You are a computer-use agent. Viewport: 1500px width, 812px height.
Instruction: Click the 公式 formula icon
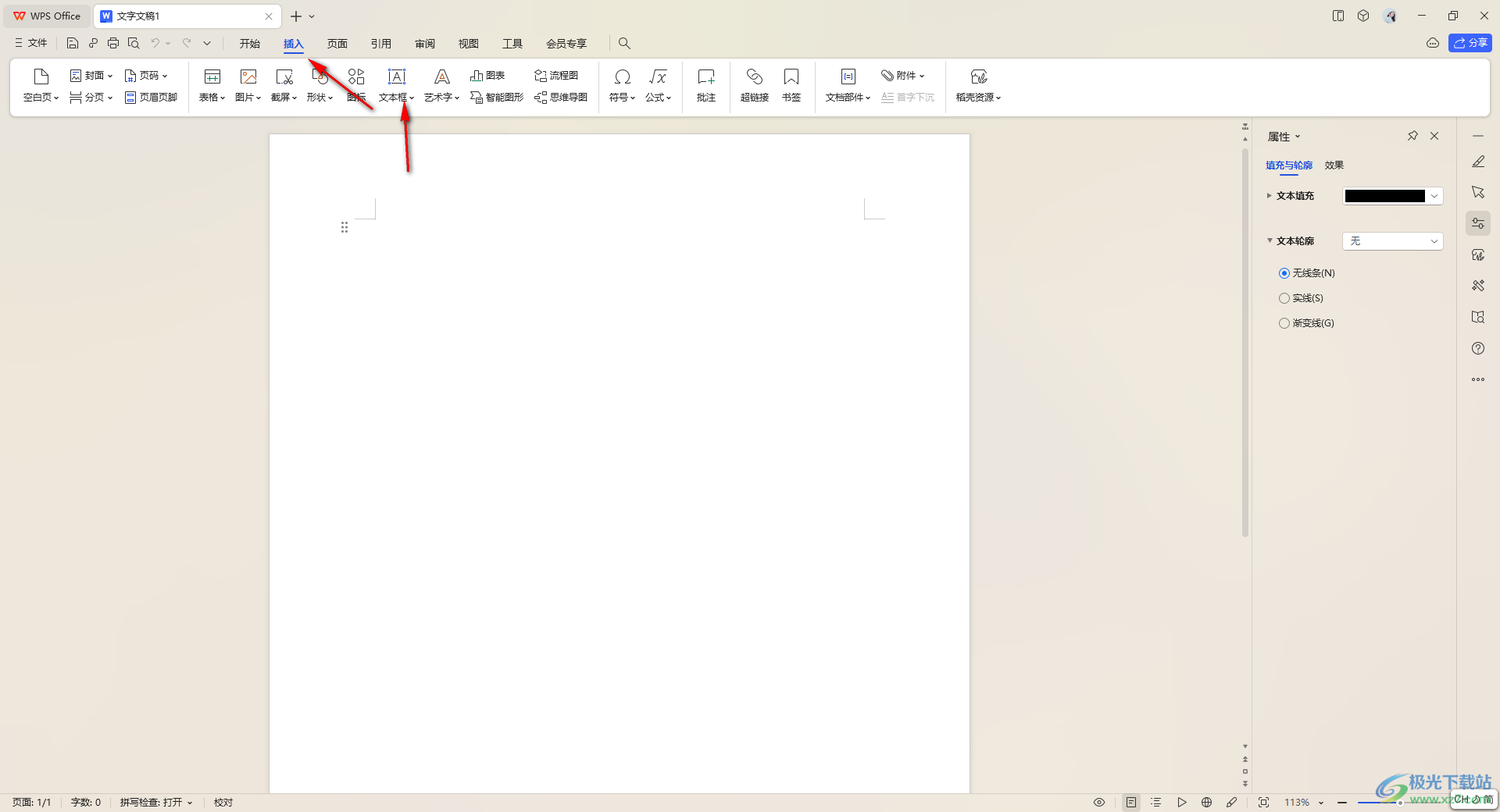pyautogui.click(x=659, y=76)
